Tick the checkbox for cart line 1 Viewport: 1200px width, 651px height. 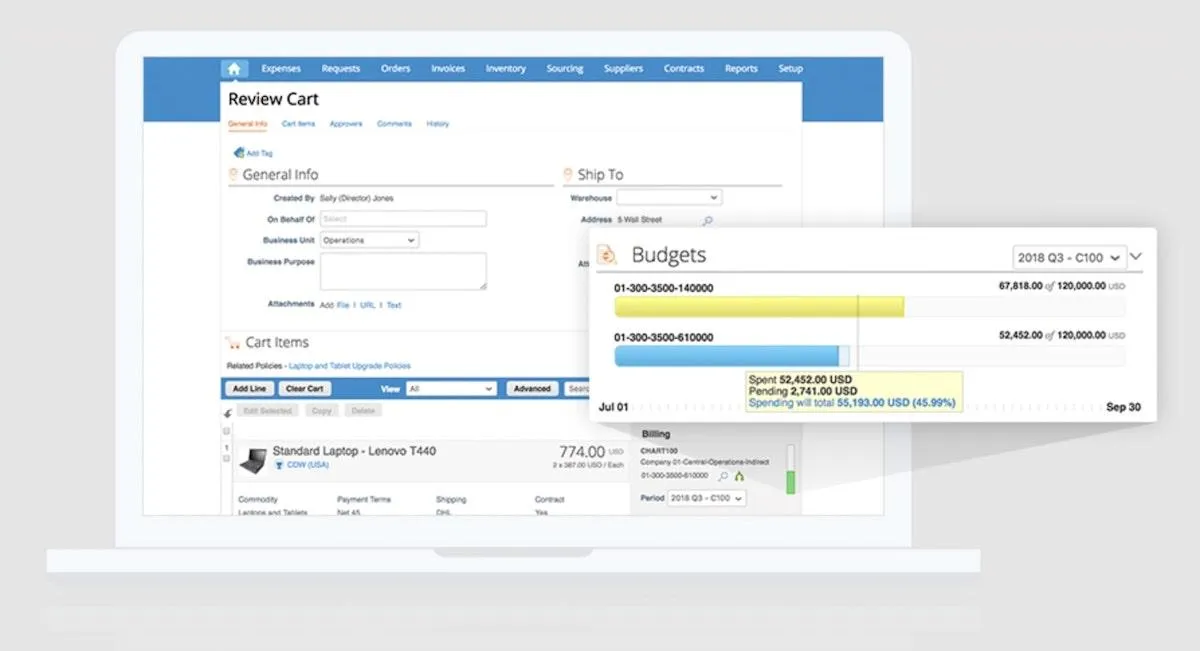pyautogui.click(x=227, y=458)
